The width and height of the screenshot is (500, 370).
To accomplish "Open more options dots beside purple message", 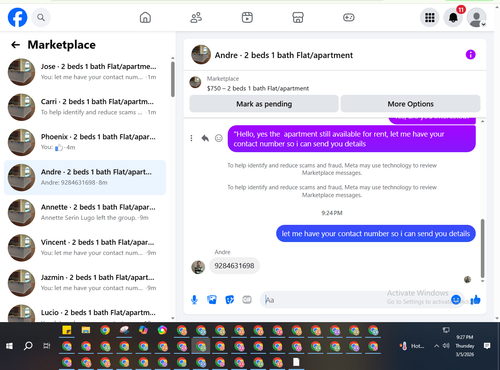I will tap(191, 138).
